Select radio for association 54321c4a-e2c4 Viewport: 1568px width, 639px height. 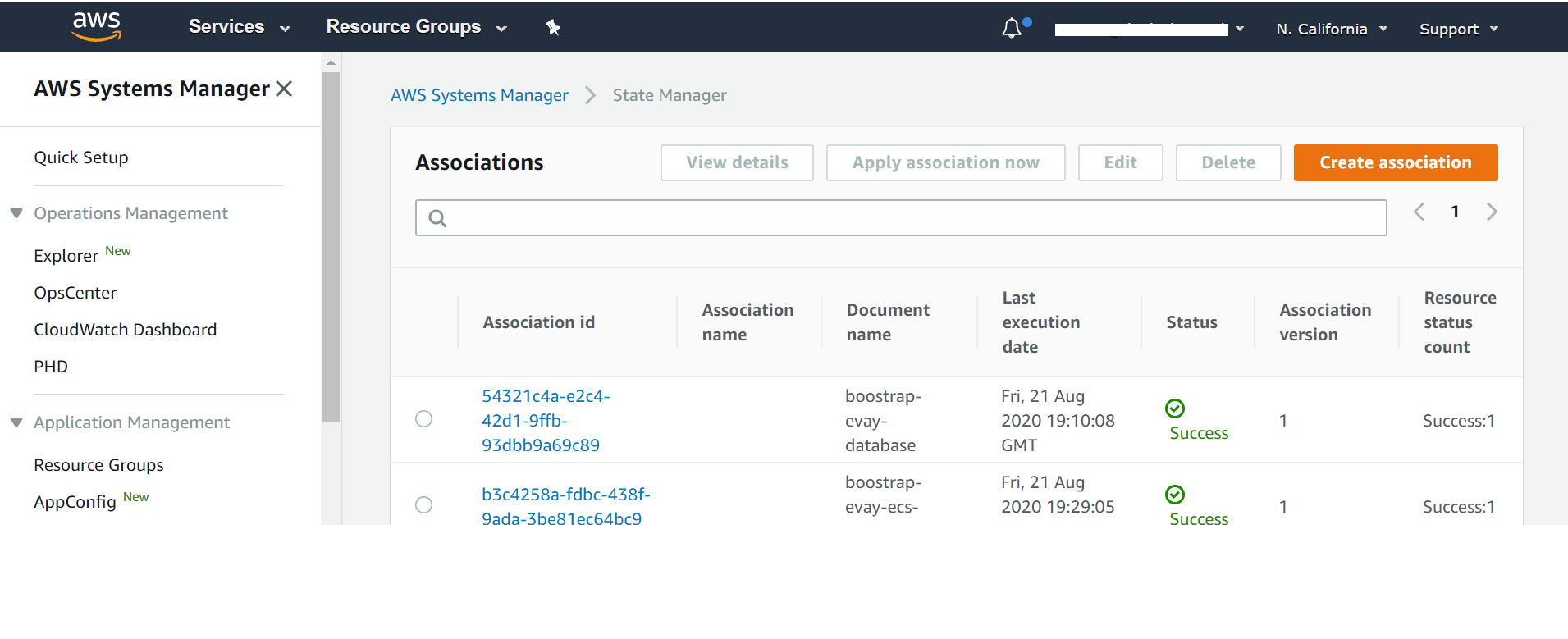pos(423,419)
